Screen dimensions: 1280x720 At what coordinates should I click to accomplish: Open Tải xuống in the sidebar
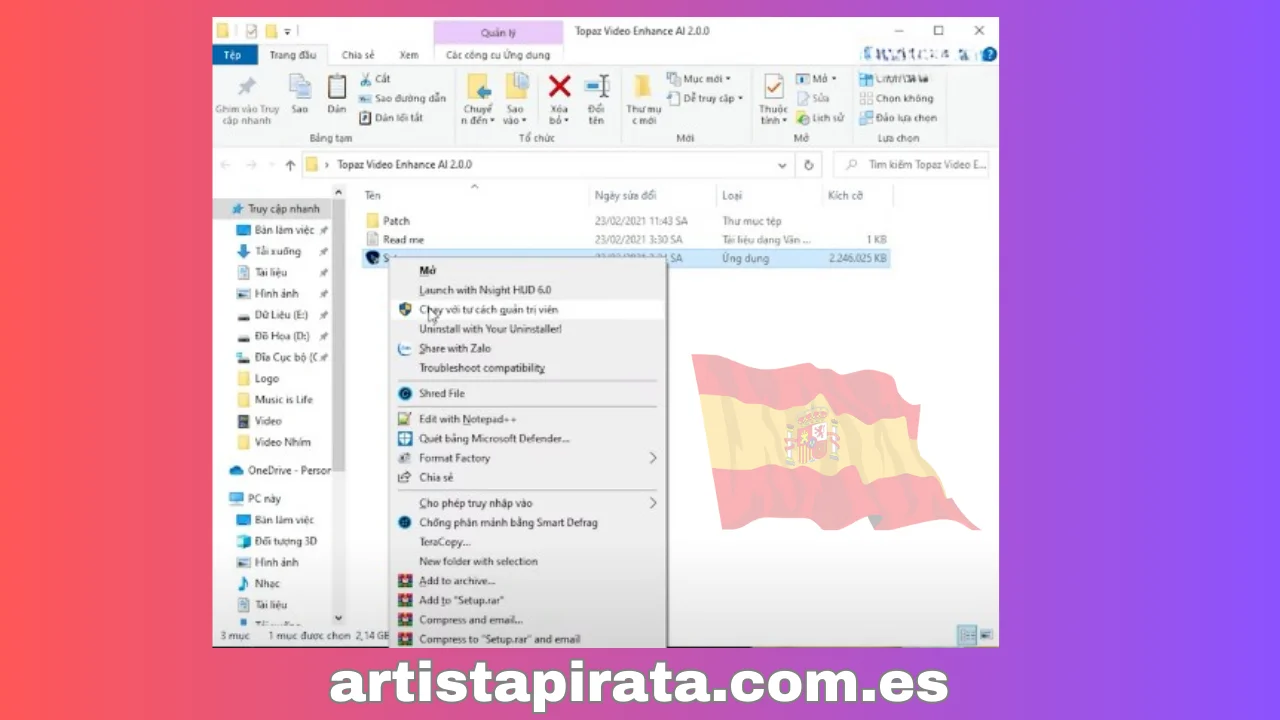[277, 251]
